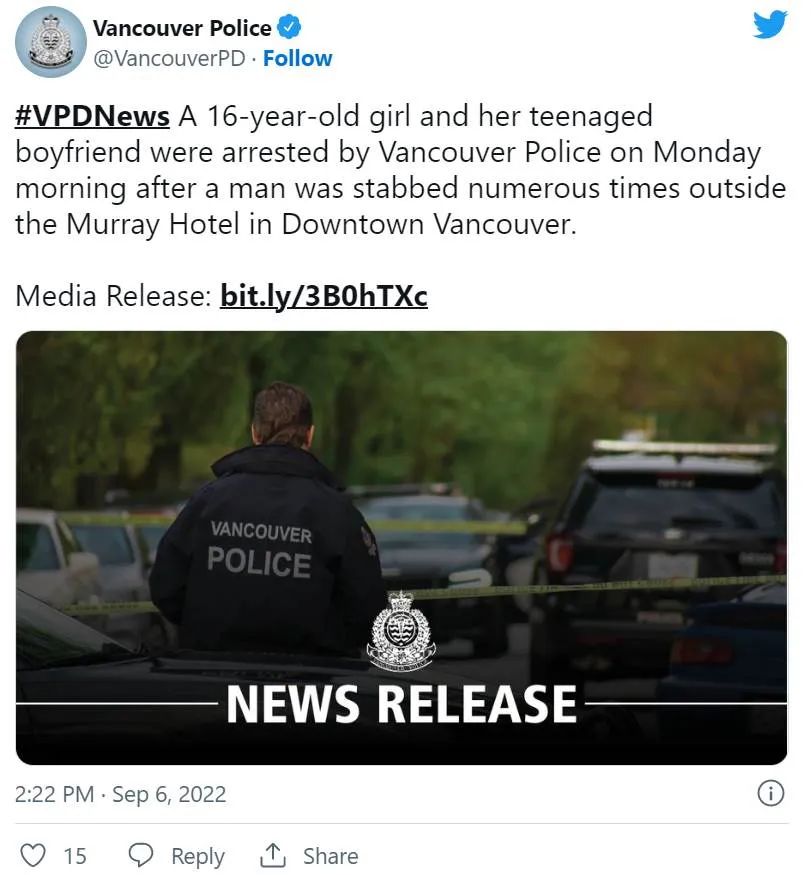The width and height of the screenshot is (811, 875).
Task: Click the NEWS RELEASE banner text
Action: click(x=401, y=704)
